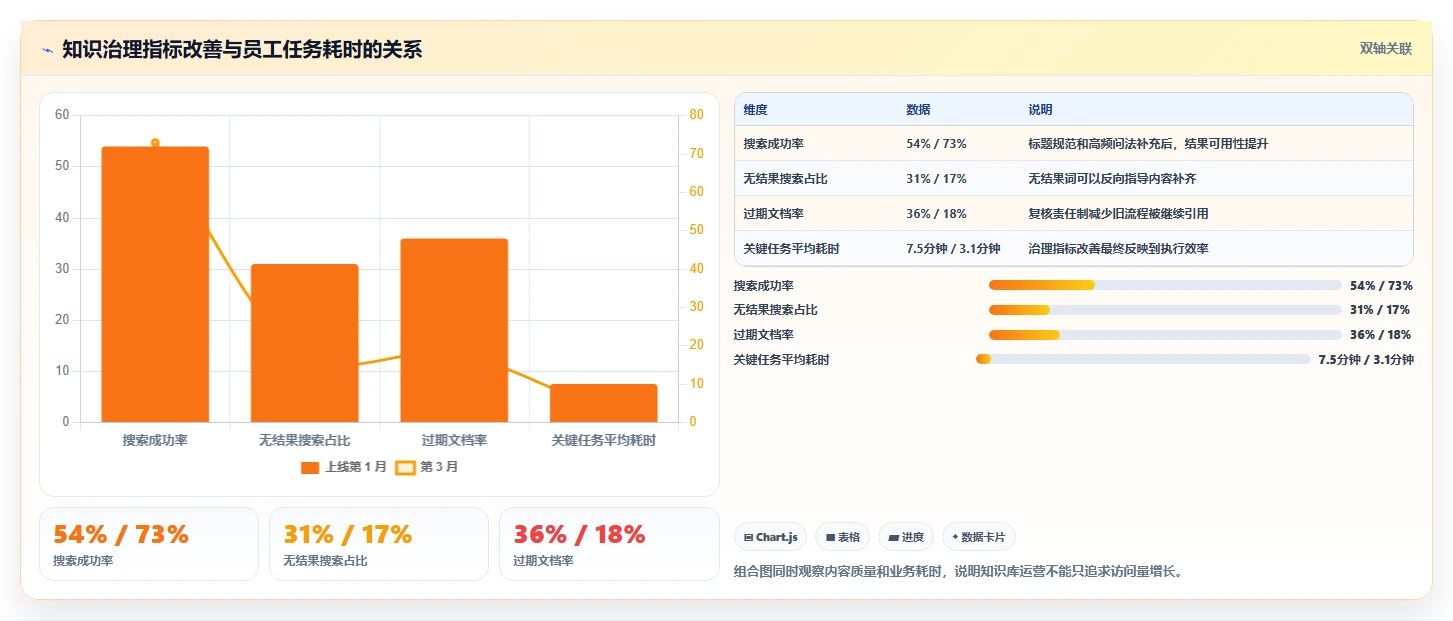Screen dimensions: 1453x621
Task: Toggle the 上线第 1 月 legend series
Action: click(343, 467)
